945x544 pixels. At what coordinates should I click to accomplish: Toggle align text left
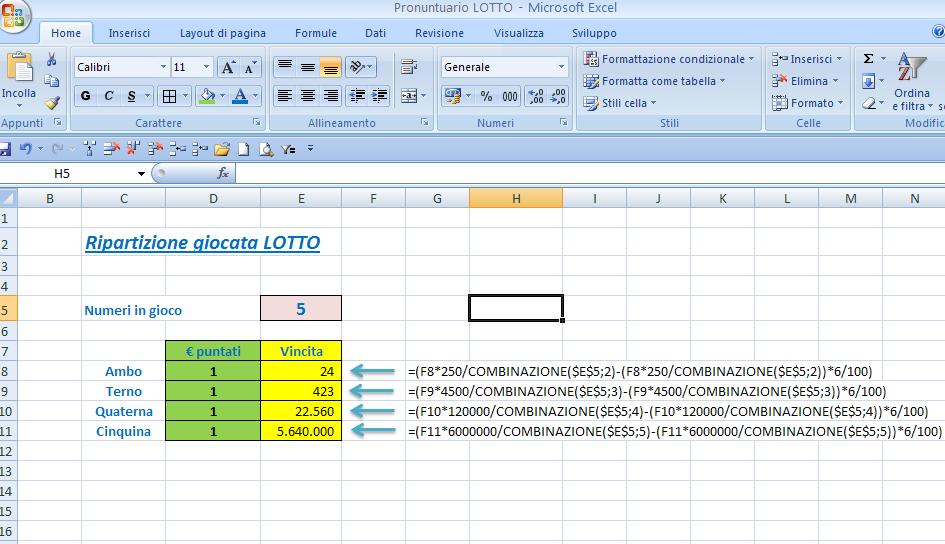[284, 96]
